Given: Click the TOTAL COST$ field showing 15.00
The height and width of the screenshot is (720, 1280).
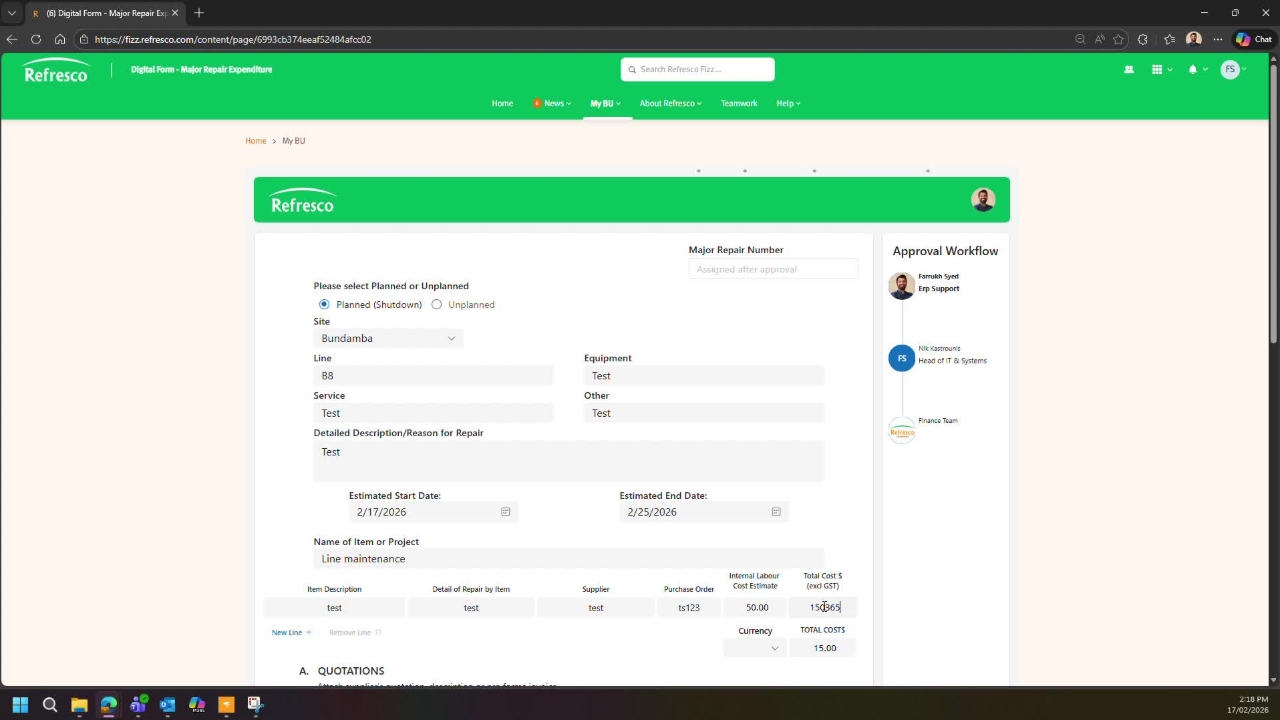Looking at the screenshot, I should coord(825,648).
